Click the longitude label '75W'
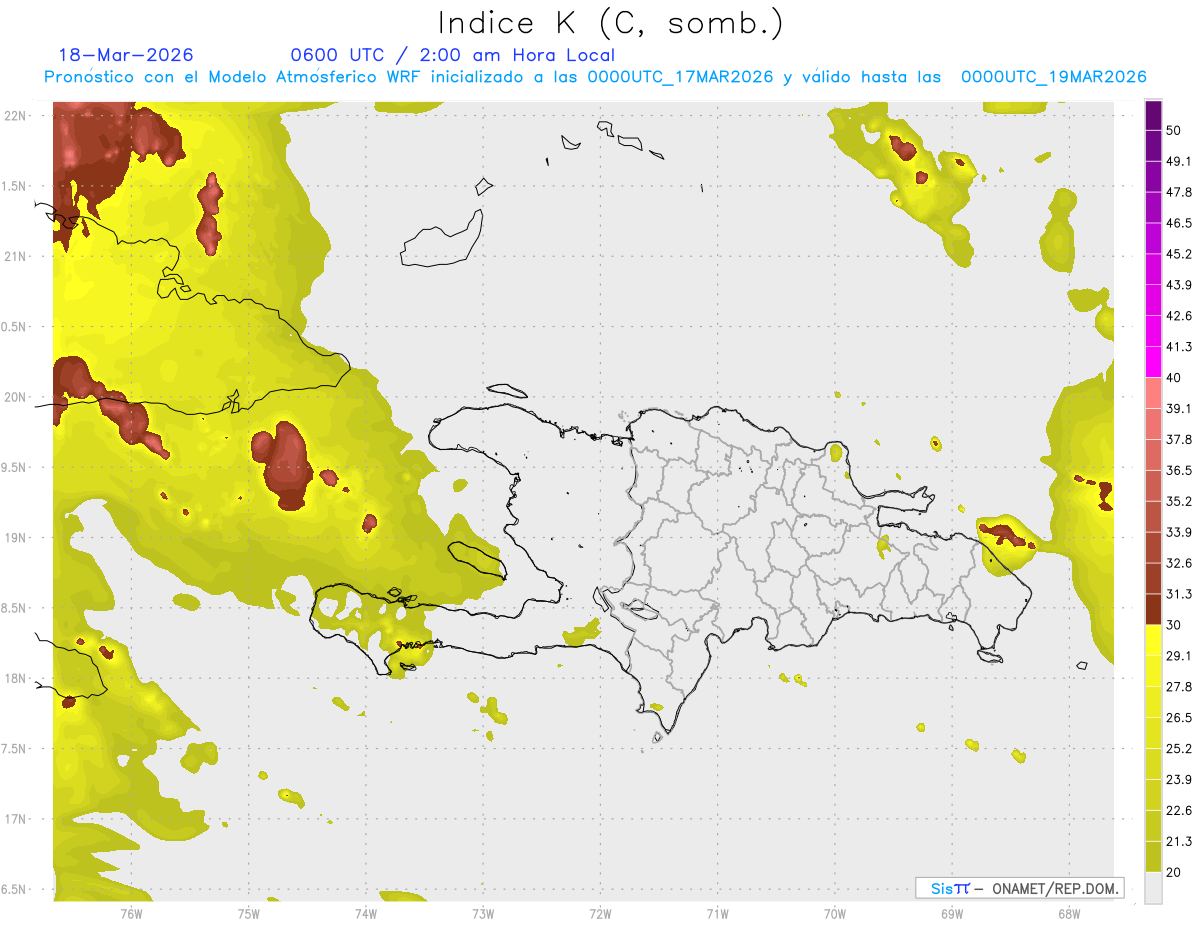The width and height of the screenshot is (1200, 927). click(x=248, y=913)
